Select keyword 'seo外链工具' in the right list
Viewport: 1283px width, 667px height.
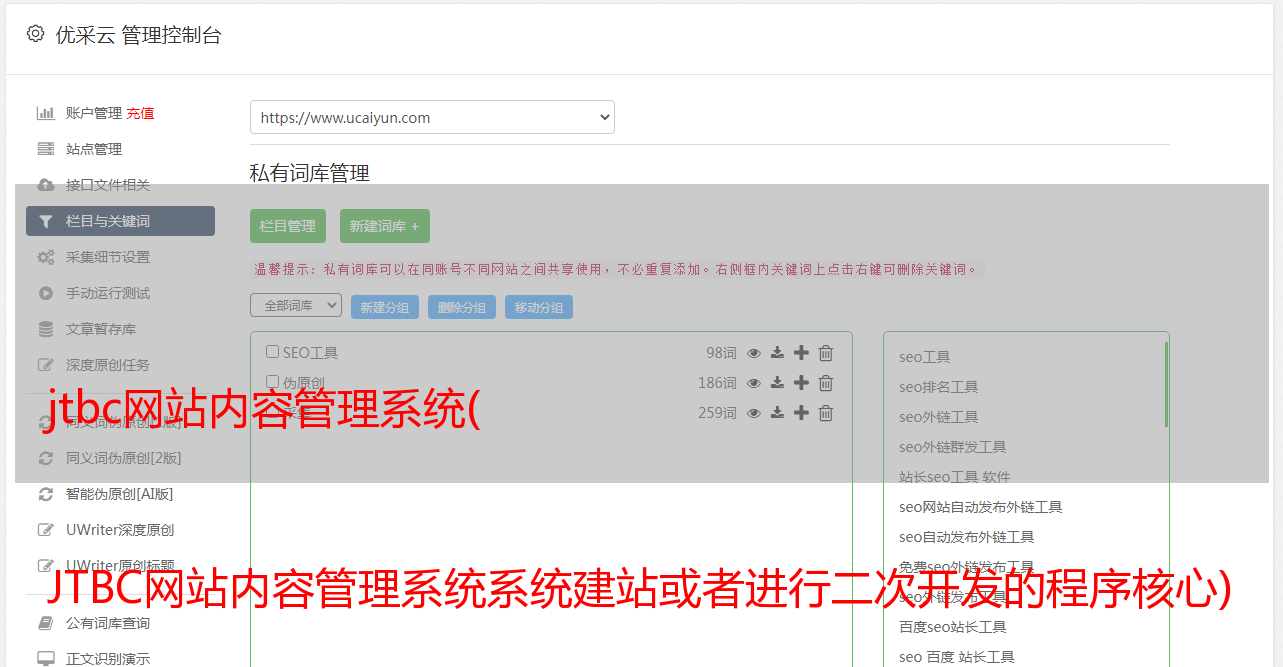point(938,417)
